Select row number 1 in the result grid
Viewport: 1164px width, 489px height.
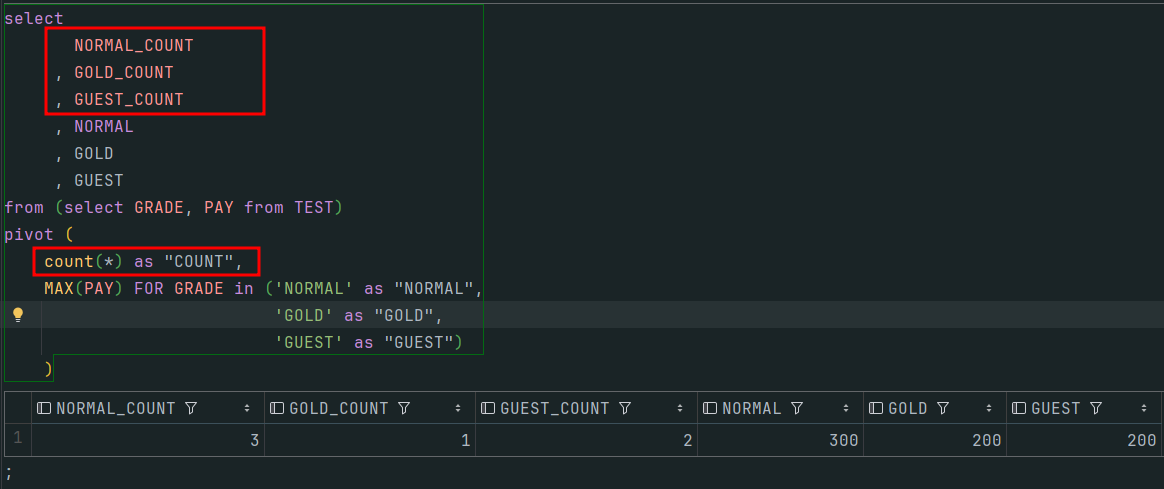click(x=17, y=439)
